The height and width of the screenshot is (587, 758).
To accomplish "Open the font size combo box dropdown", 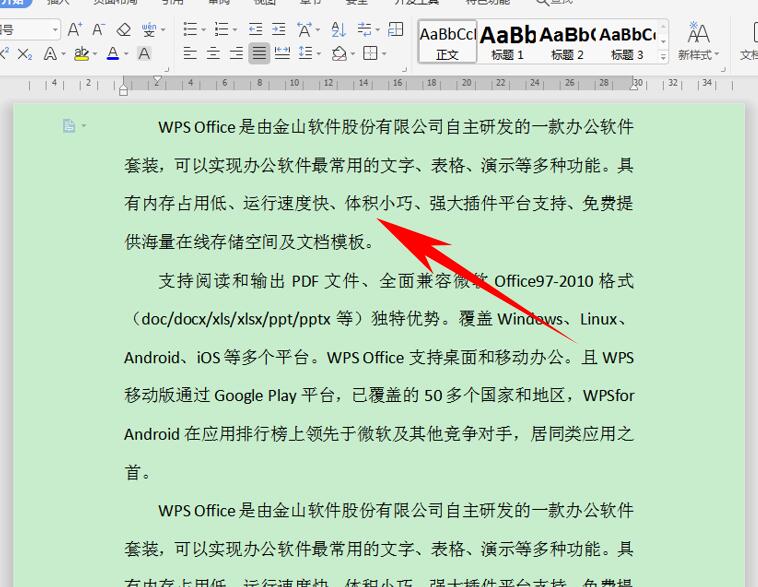I will coord(55,30).
